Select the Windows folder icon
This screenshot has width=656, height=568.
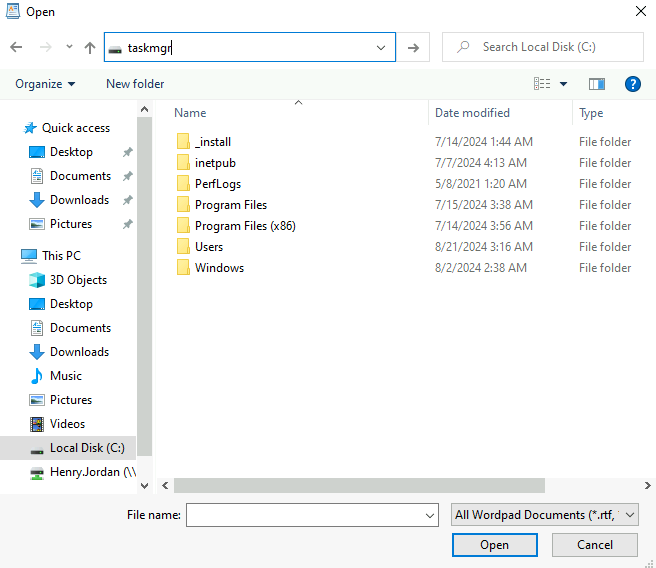click(x=183, y=268)
